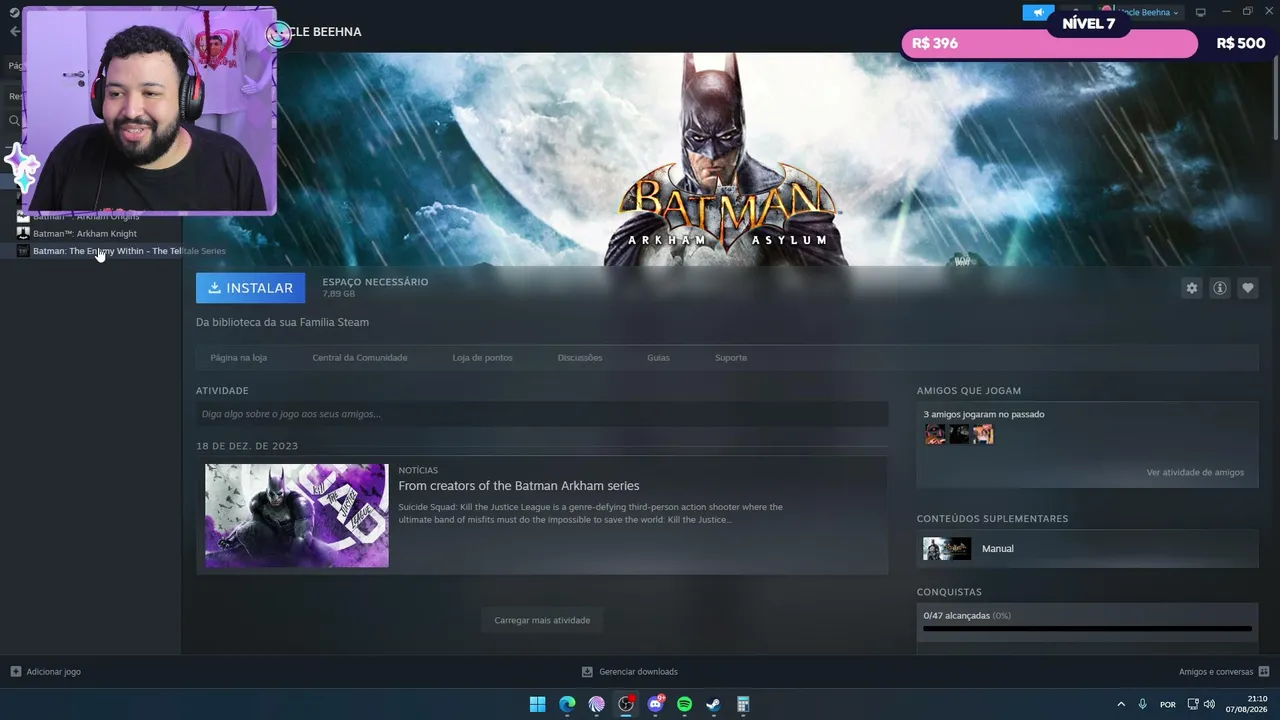Switch to Big Picture mode monitor icon
Viewport: 1280px width, 720px height.
[1201, 12]
